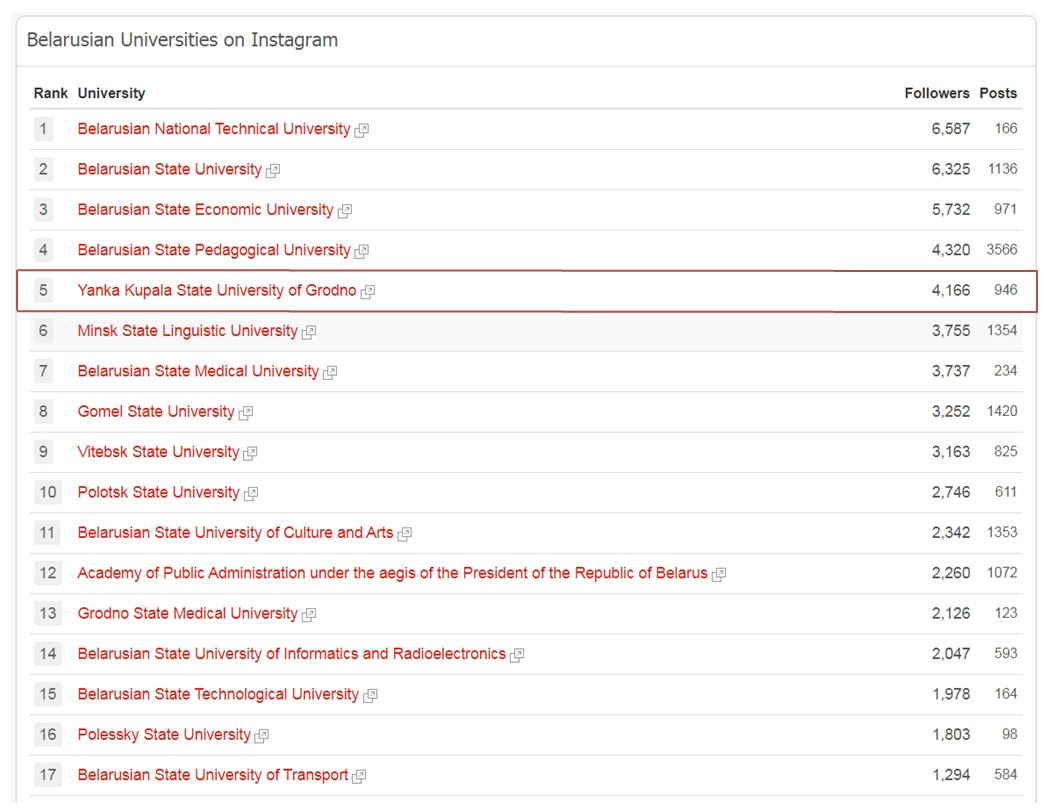Image resolution: width=1045 pixels, height=811 pixels.
Task: Open Belarusian State University of Informatics and Radioelectronics
Action: point(291,654)
